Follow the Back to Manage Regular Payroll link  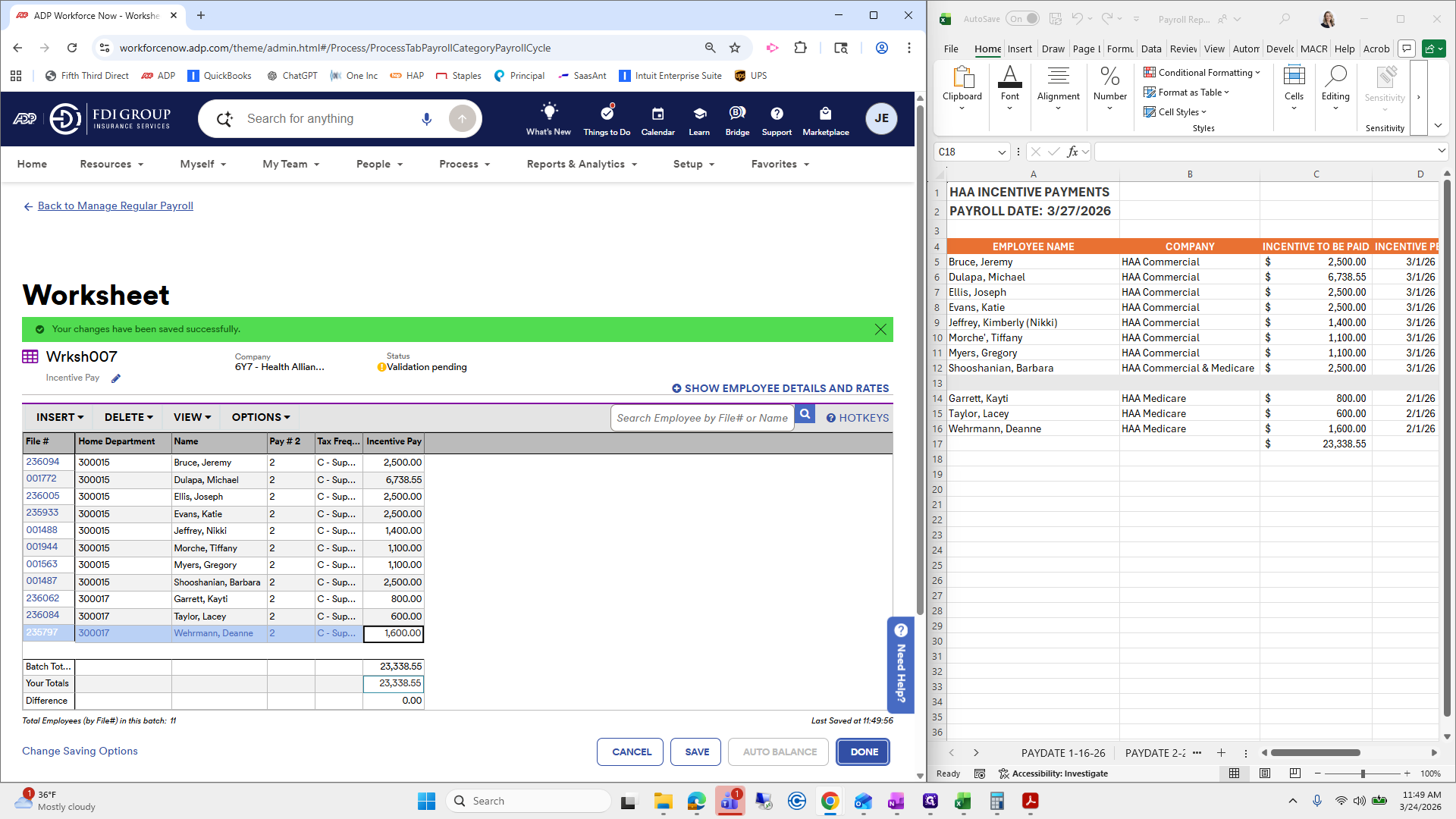115,206
